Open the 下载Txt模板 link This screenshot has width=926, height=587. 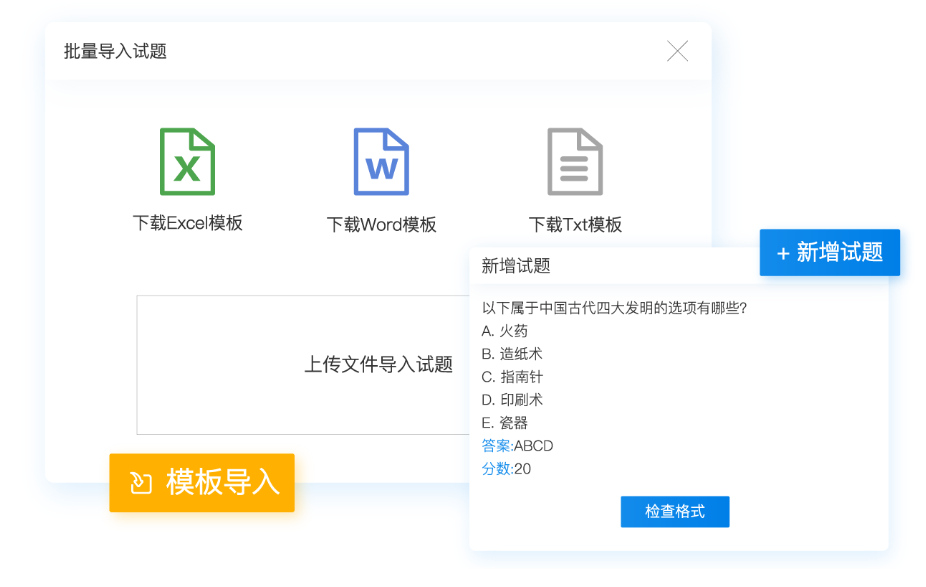575,225
